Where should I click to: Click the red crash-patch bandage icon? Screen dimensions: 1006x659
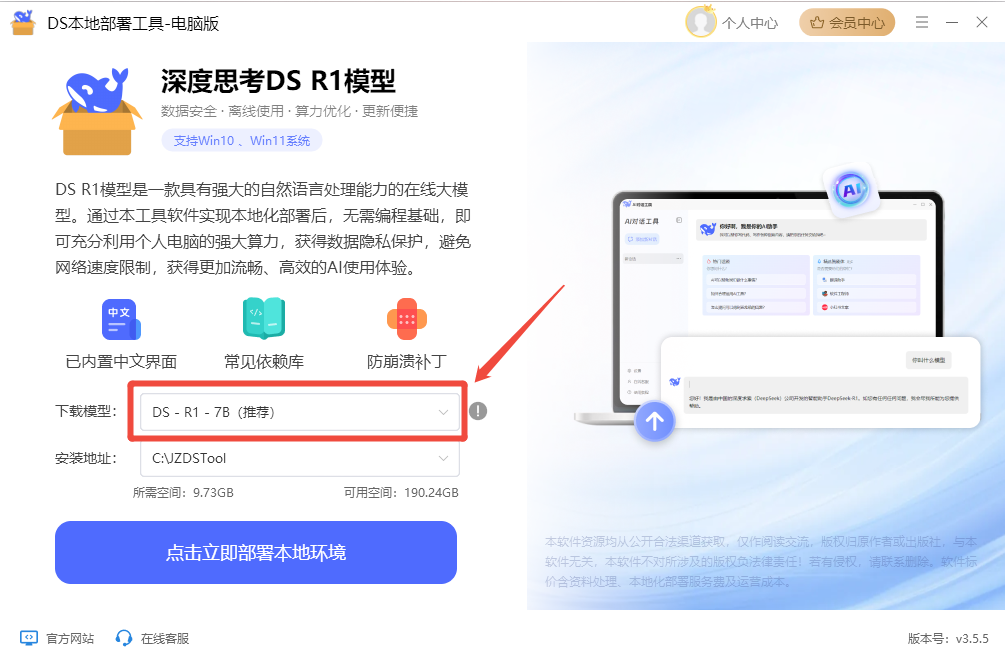[407, 319]
